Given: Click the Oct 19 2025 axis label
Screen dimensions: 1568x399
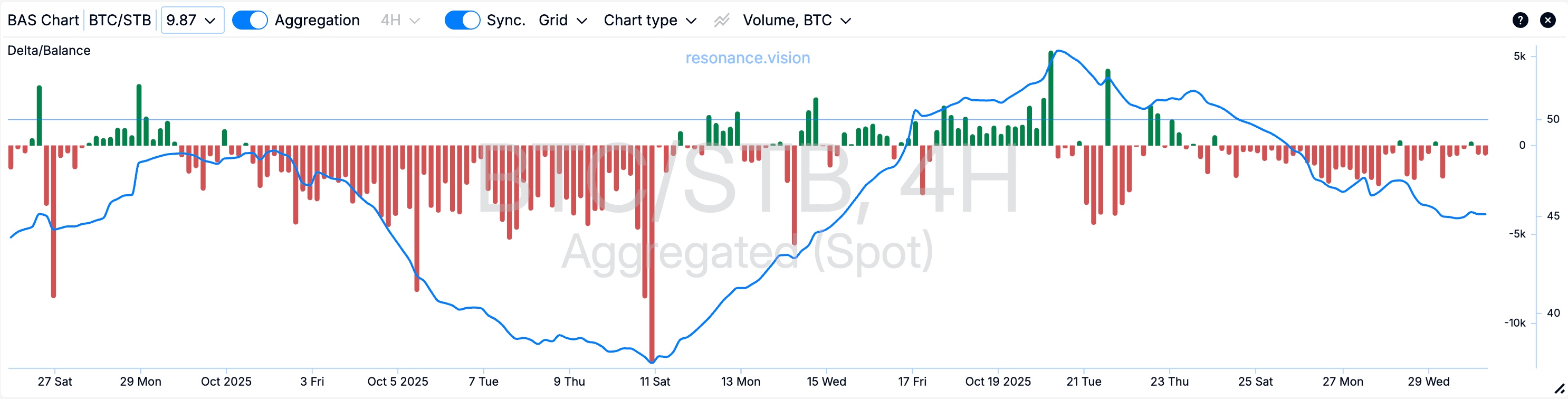Looking at the screenshot, I should pos(998,382).
